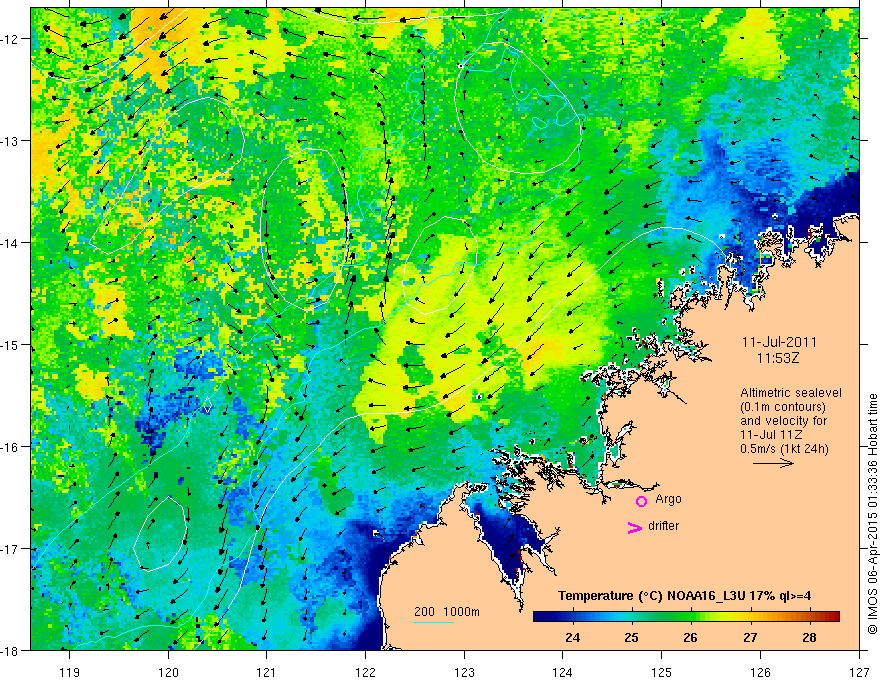Click the color bar tick label 28
This screenshot has height=680, width=880.
[809, 637]
